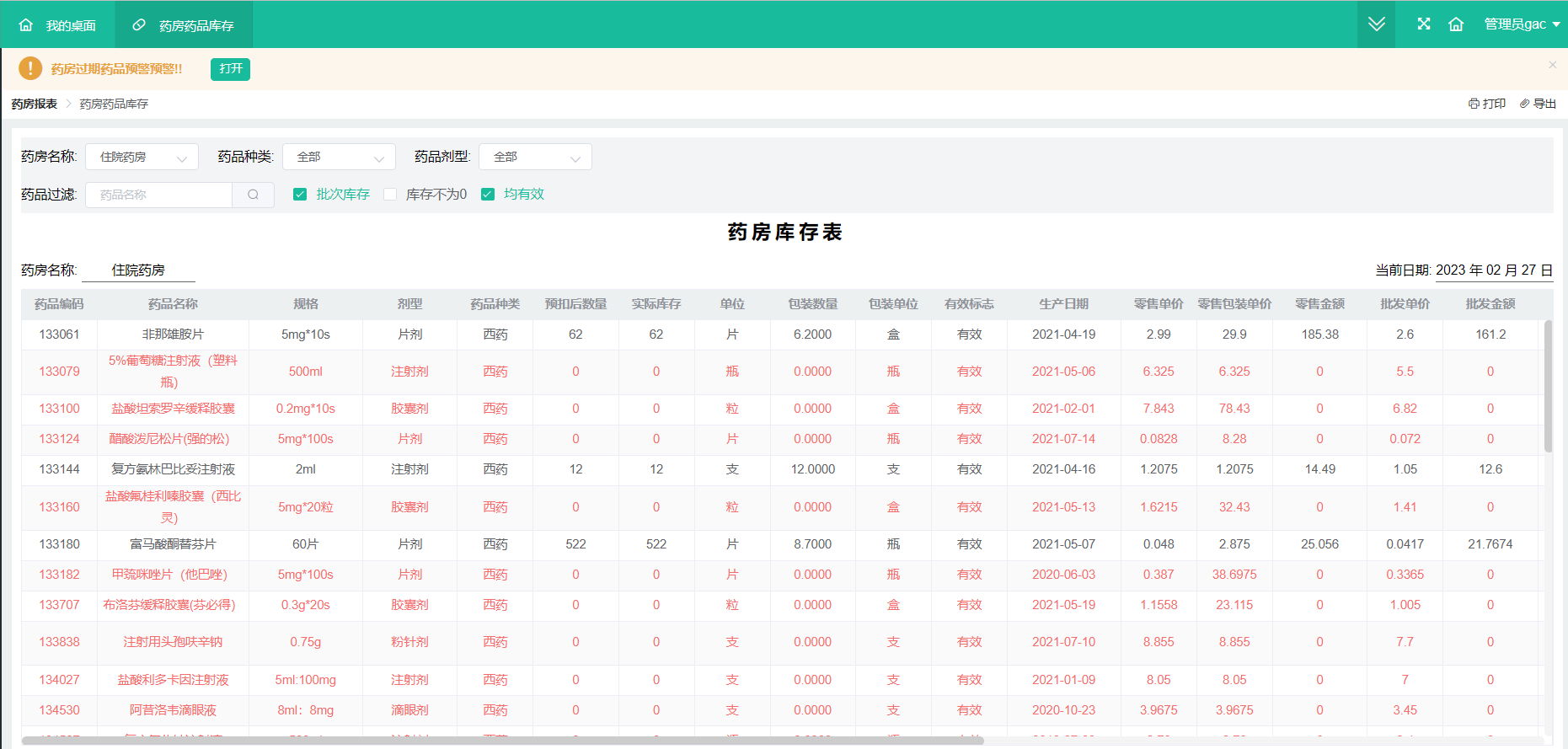Click the 盐酸利多卡因注射液 cell
The image size is (1568, 749).
(173, 680)
